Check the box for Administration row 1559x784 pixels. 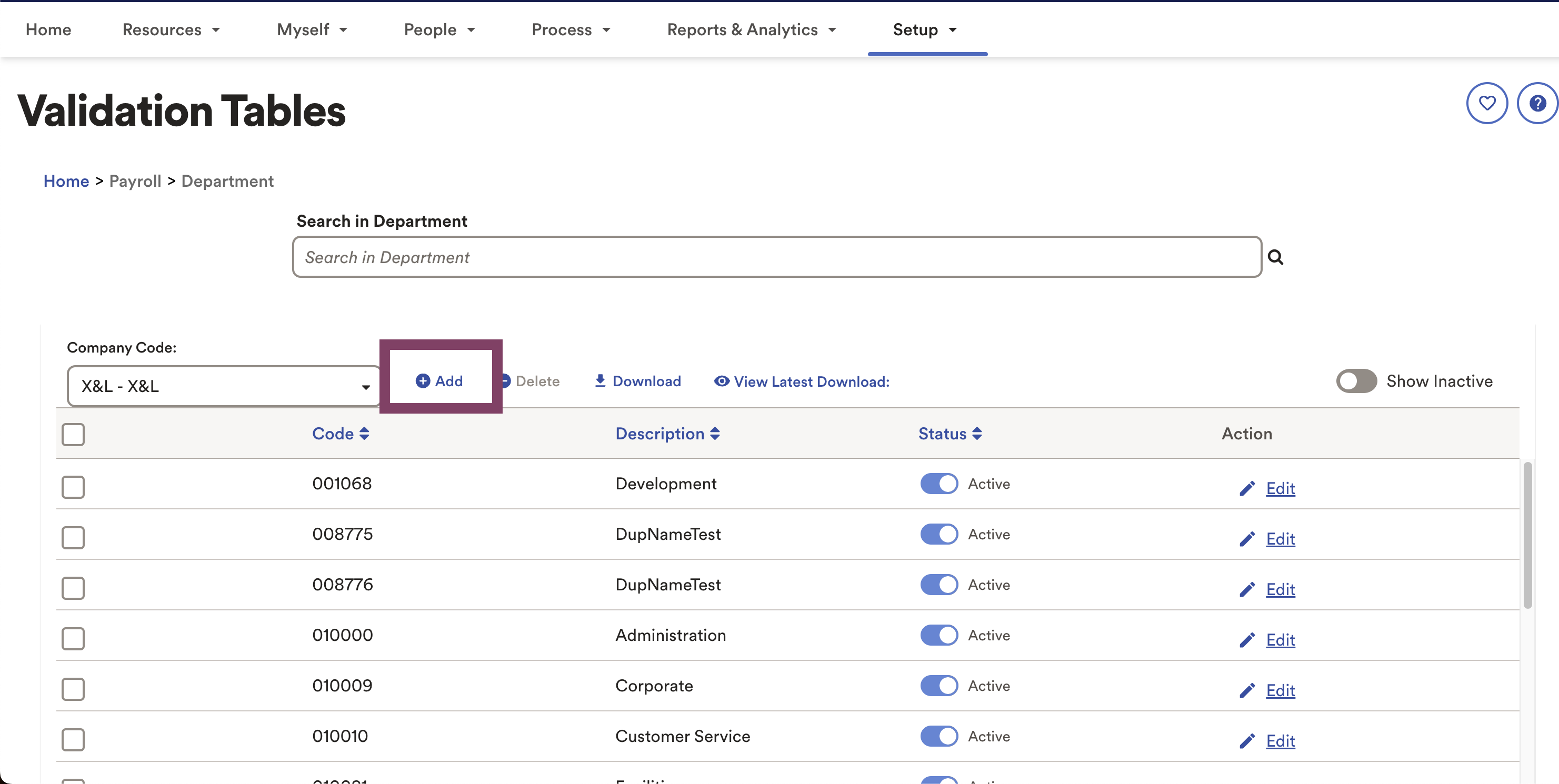point(73,639)
